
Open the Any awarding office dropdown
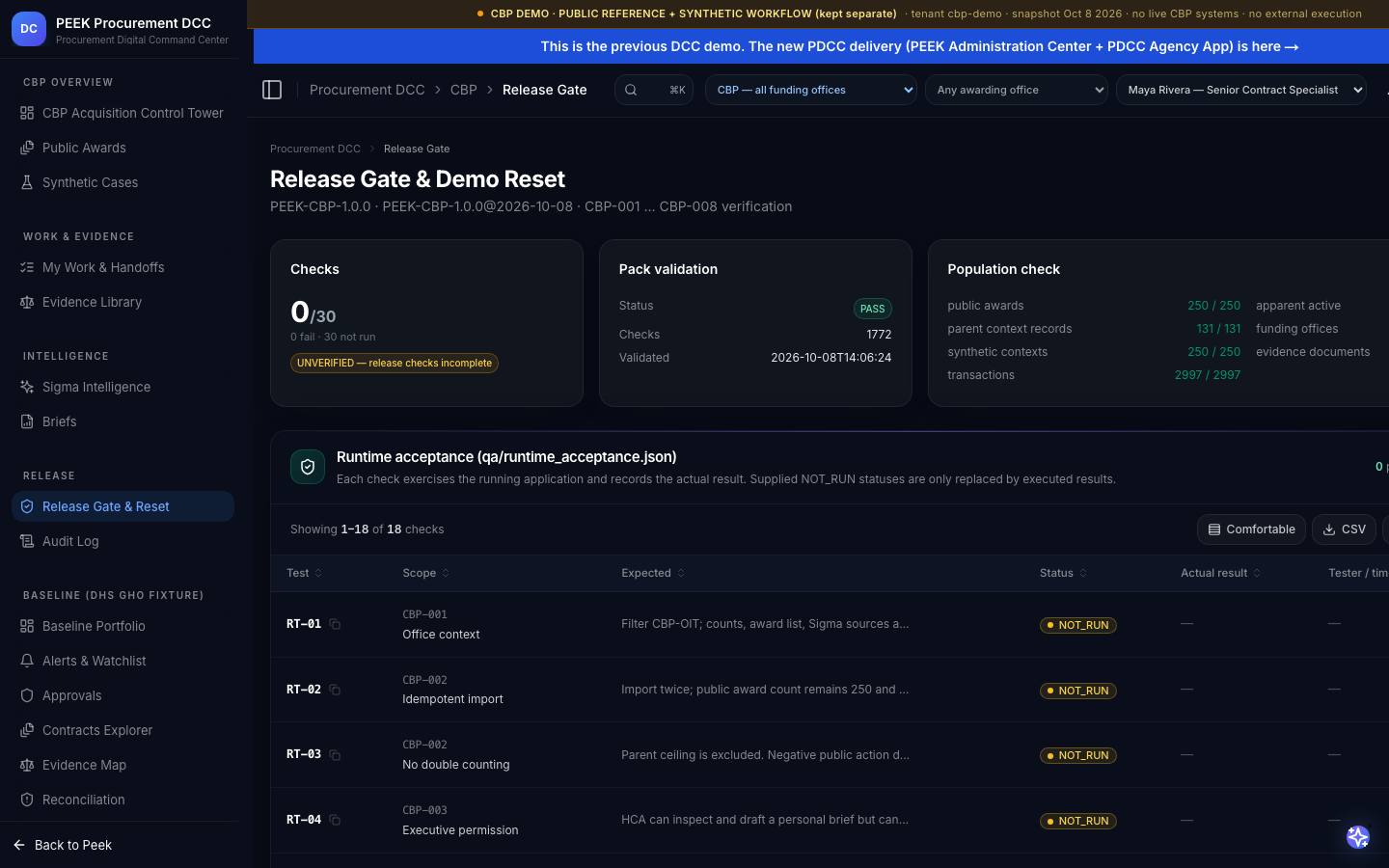click(x=1017, y=90)
